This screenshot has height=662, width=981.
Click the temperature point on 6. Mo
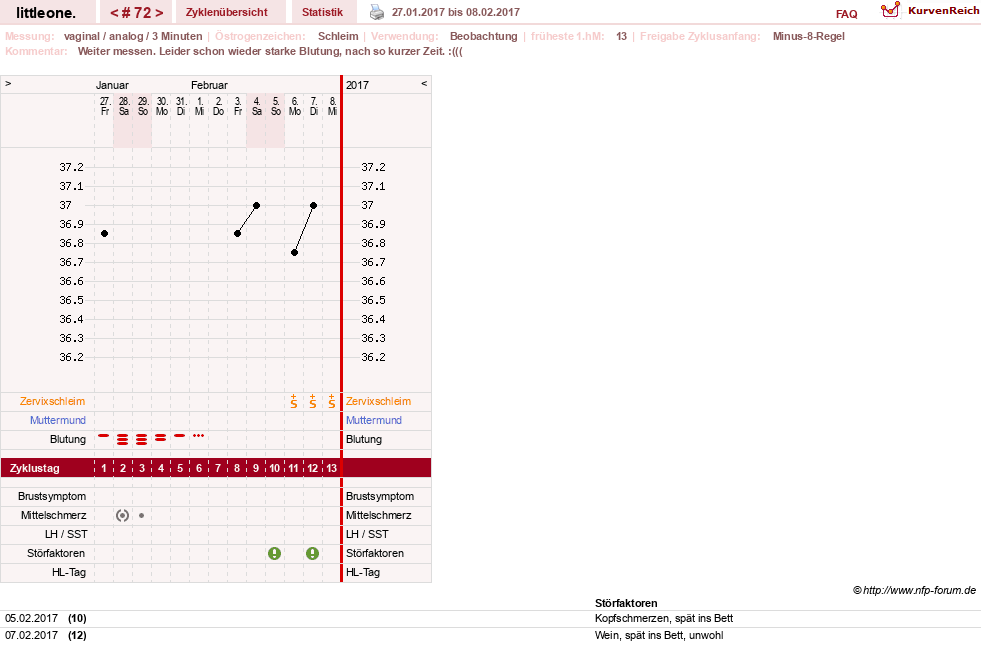point(294,253)
